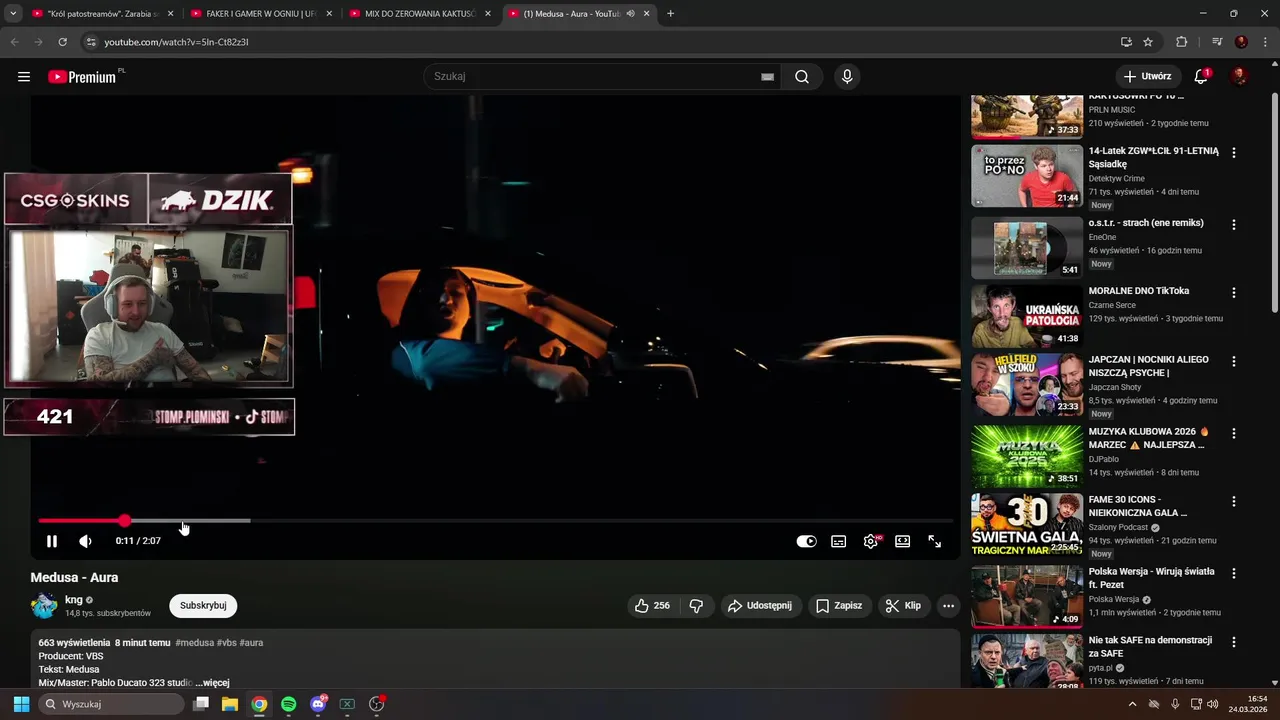This screenshot has width=1280, height=720.
Task: Open options for o.s.t.r. strach video
Action: (1234, 225)
